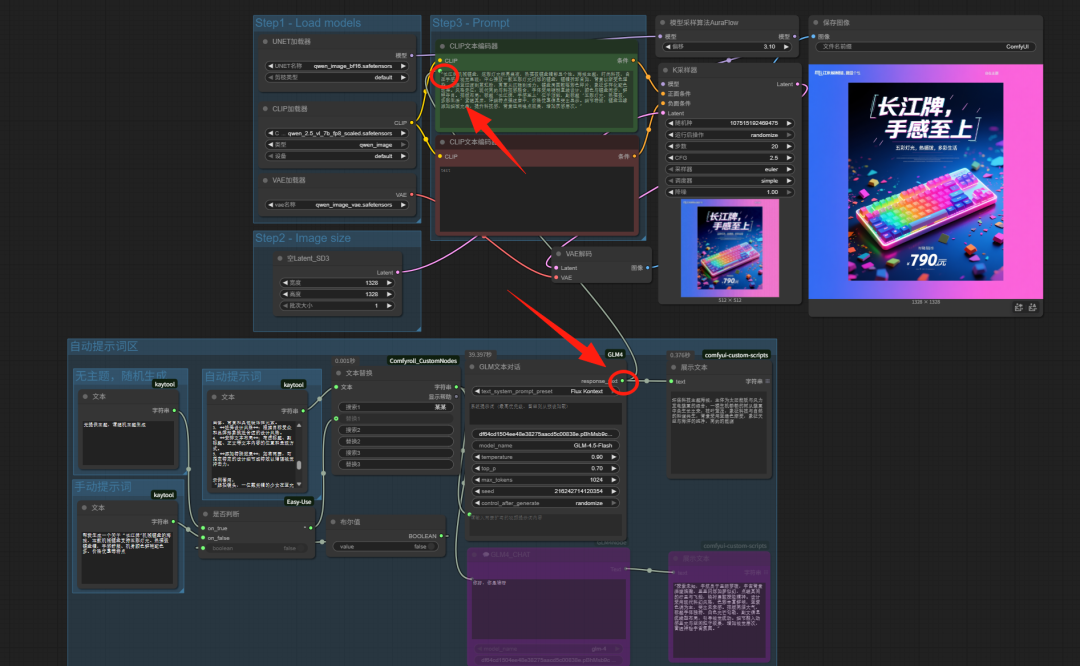The height and width of the screenshot is (666, 1080).
Task: Select the Step2 - Image size group title
Action: coord(303,238)
